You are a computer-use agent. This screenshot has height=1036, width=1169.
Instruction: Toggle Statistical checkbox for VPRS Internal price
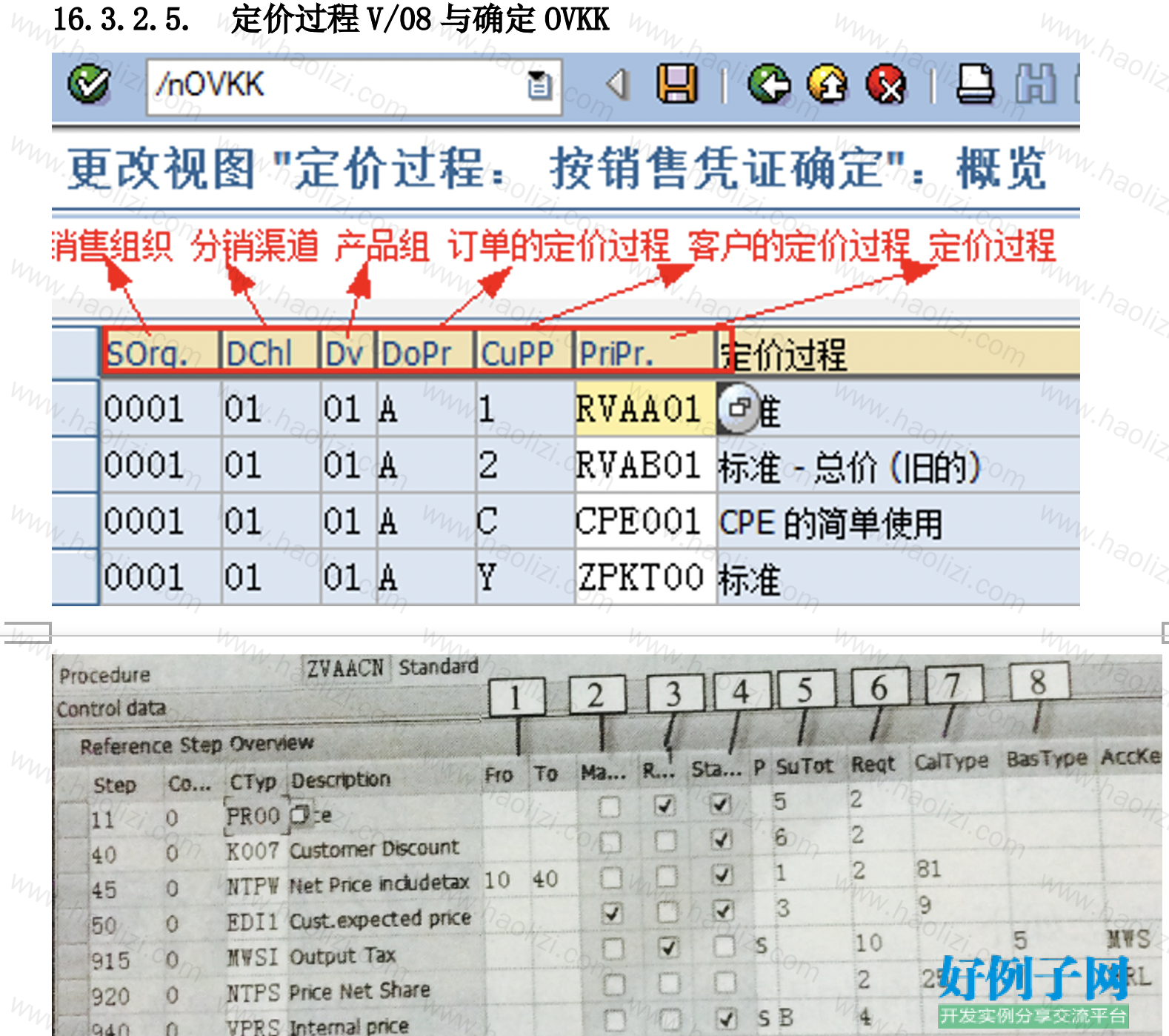point(727,1018)
